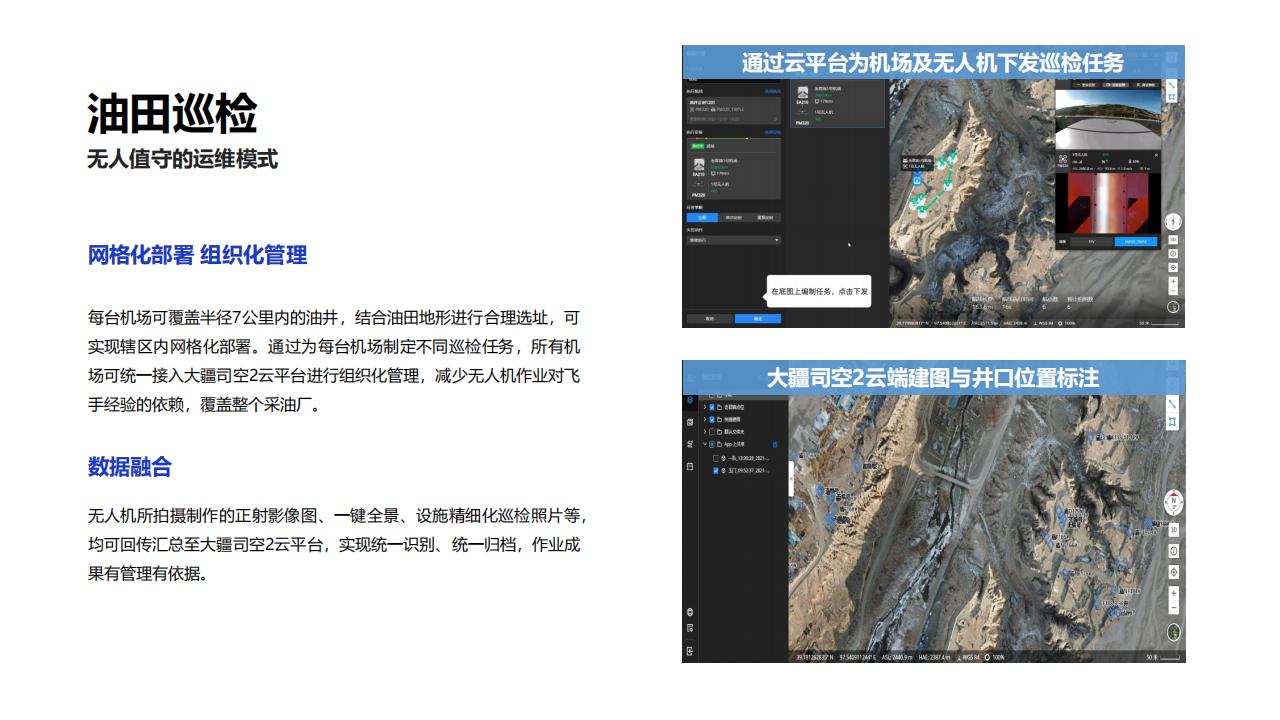1280x720 pixels.
Task: Click the blue confirm button in task panel
Action: (757, 319)
